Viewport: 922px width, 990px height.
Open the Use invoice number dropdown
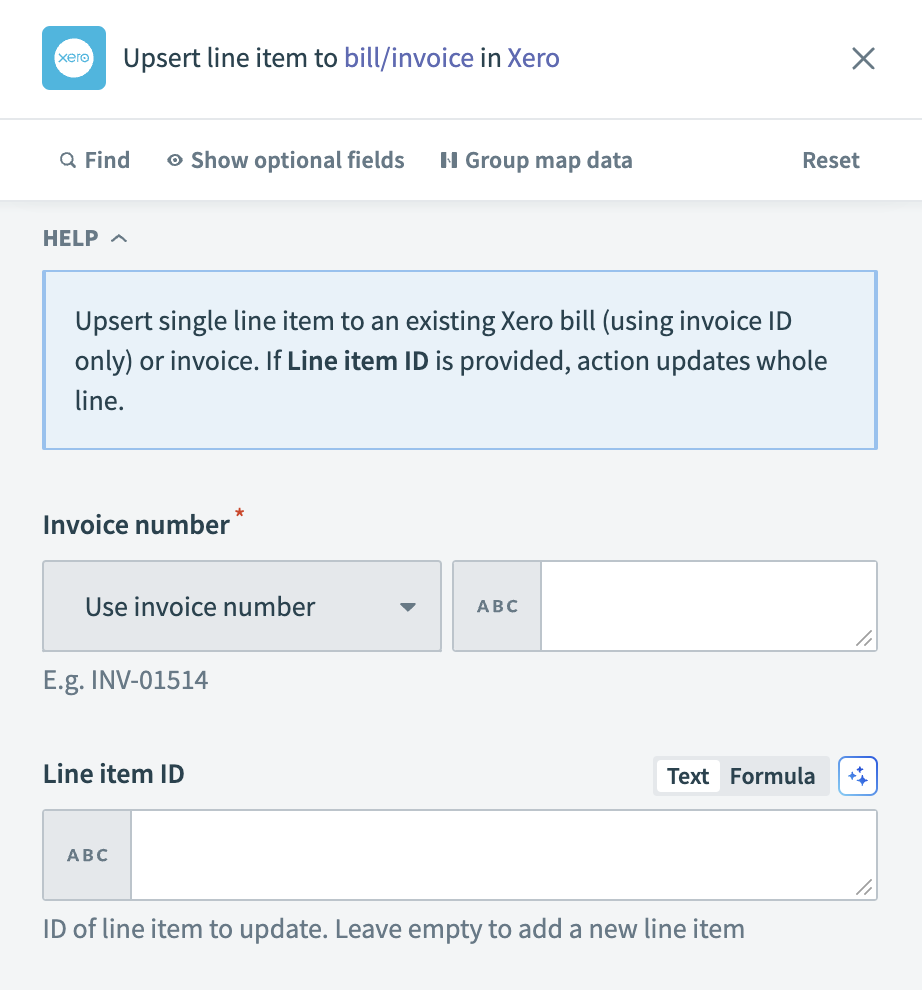241,606
